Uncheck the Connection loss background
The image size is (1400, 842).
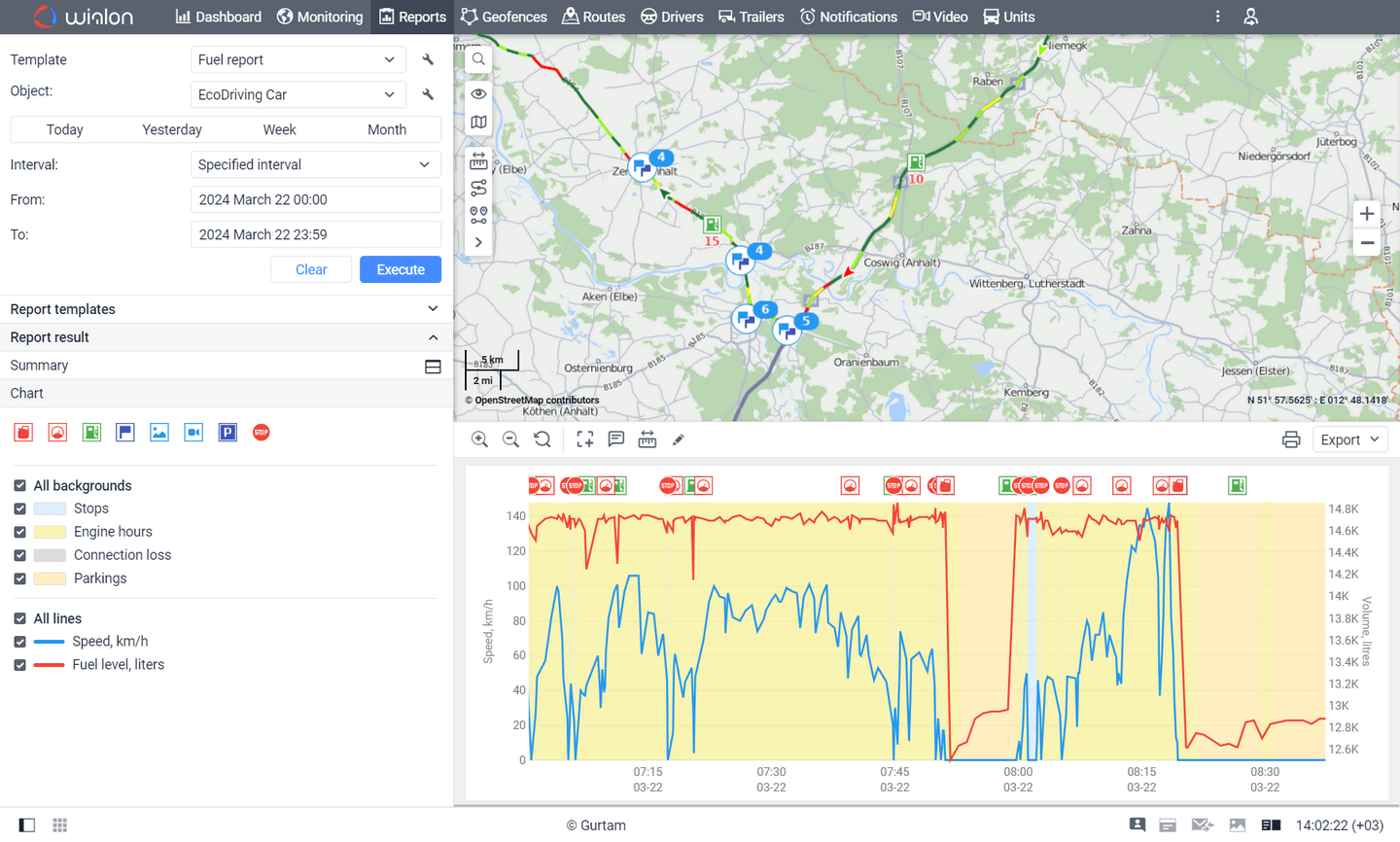point(21,554)
